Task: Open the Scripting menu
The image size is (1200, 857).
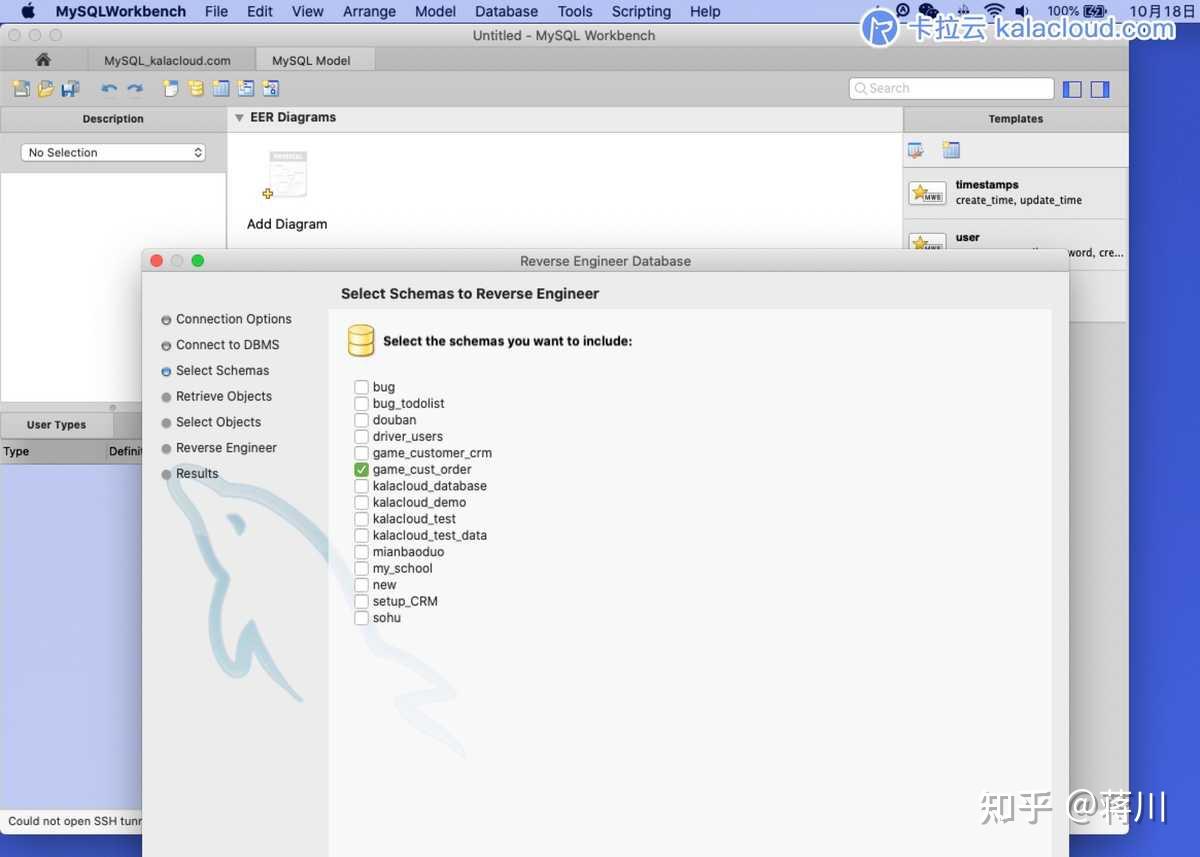Action: [x=641, y=11]
